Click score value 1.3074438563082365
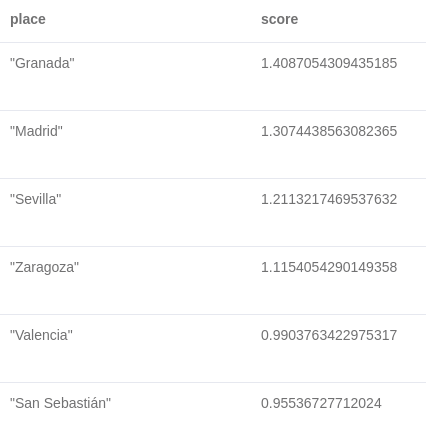This screenshot has width=426, height=445. pyautogui.click(x=329, y=131)
